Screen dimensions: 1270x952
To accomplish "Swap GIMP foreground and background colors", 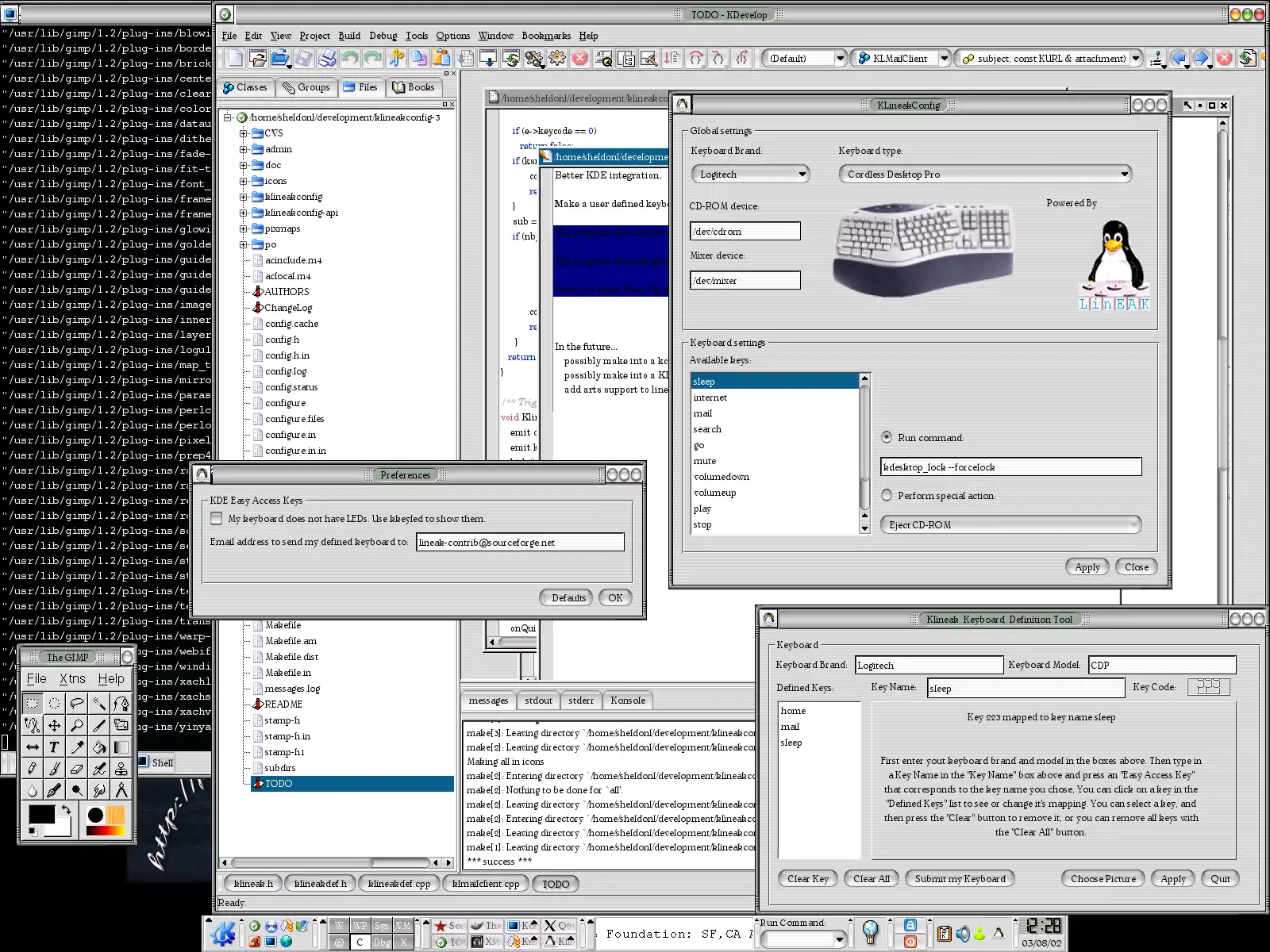I will [67, 810].
